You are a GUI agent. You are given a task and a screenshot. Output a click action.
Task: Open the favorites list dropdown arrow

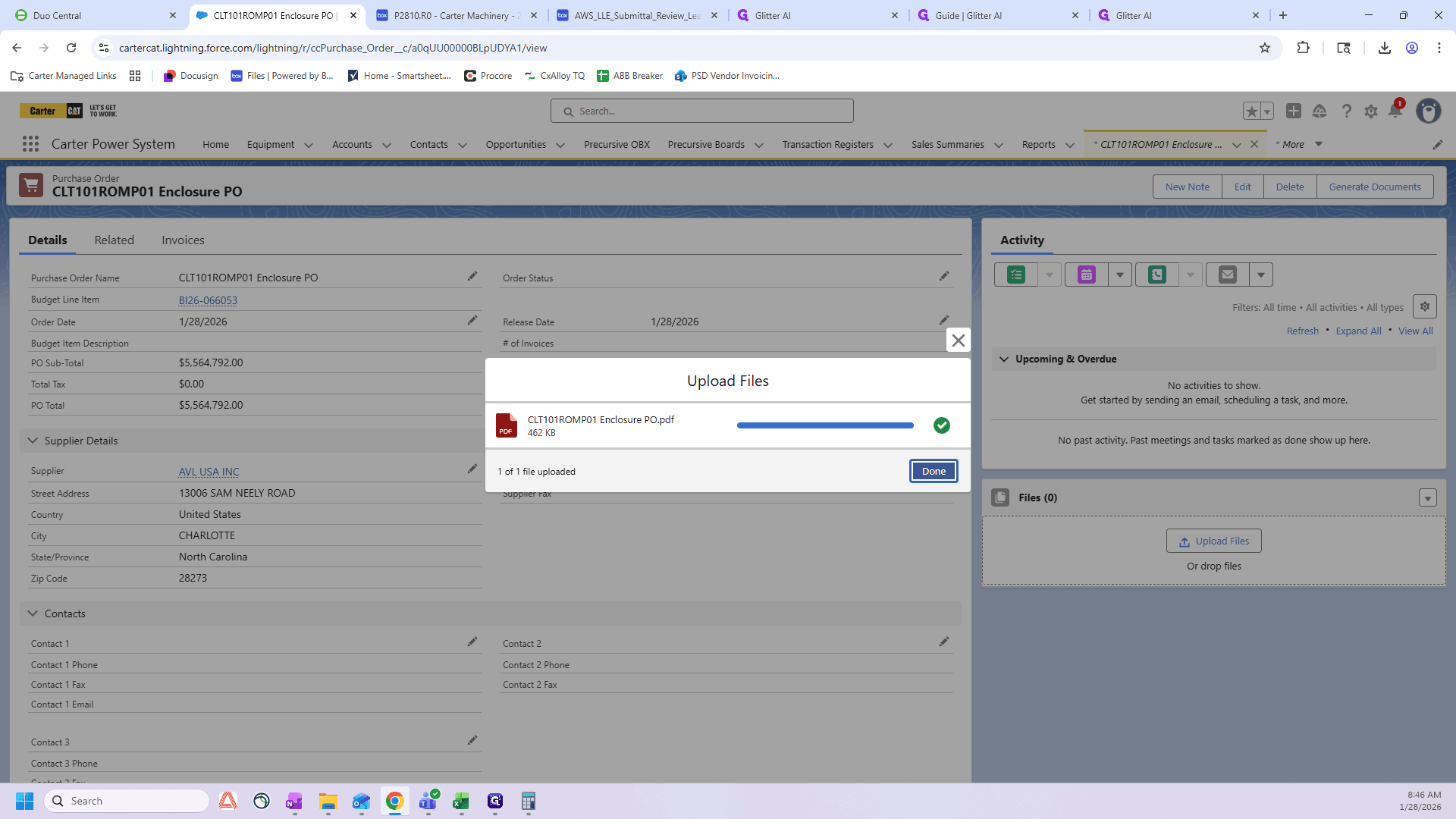(x=1267, y=111)
